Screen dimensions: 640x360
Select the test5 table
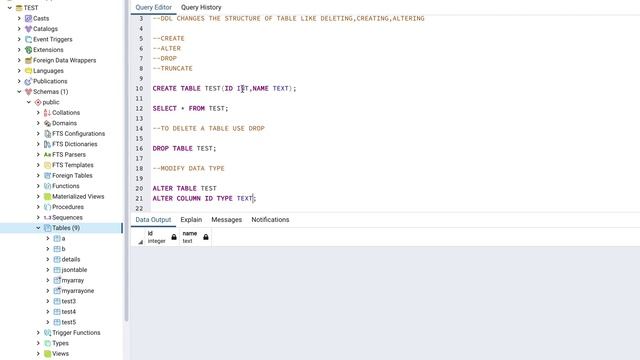[x=69, y=322]
